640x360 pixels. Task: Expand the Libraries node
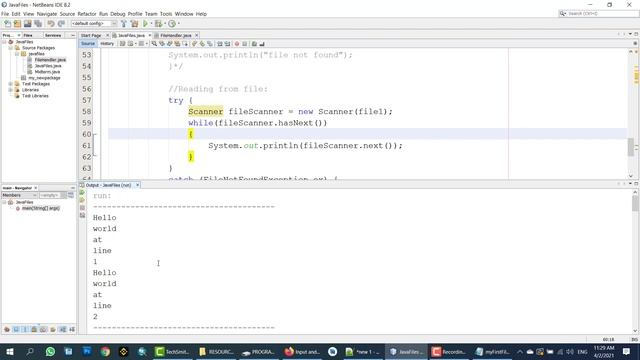11,90
